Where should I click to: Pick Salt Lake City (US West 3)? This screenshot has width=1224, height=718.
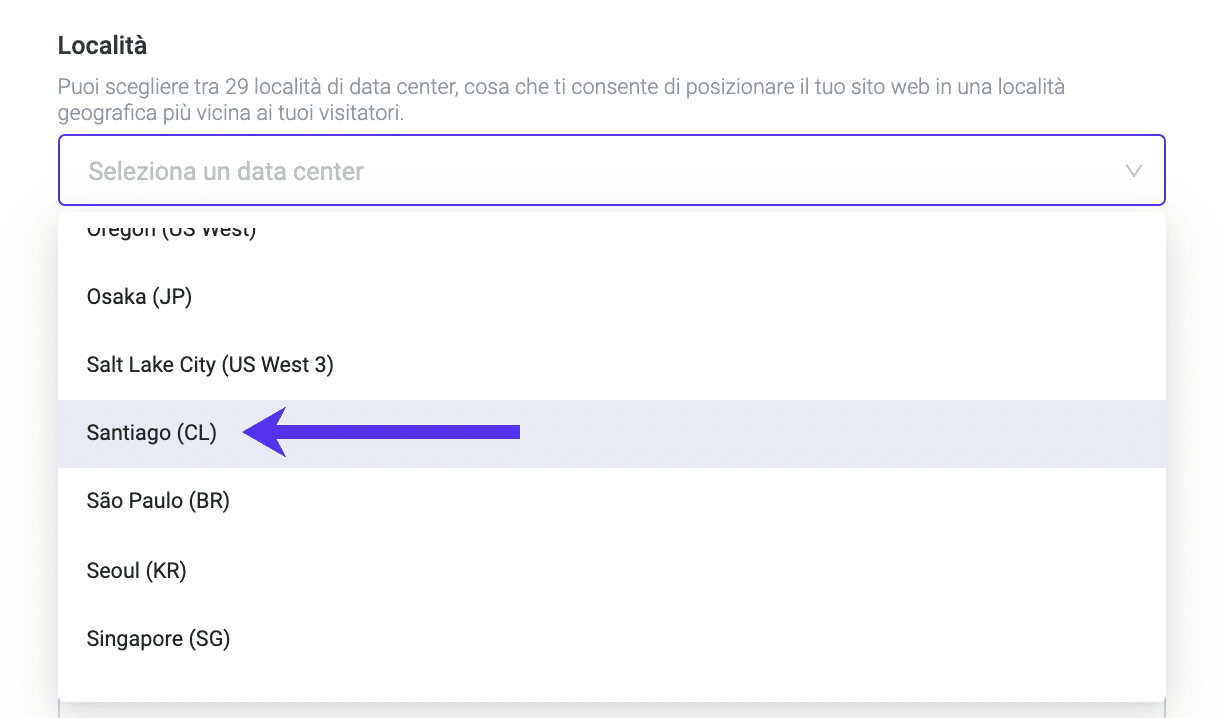pyautogui.click(x=210, y=365)
